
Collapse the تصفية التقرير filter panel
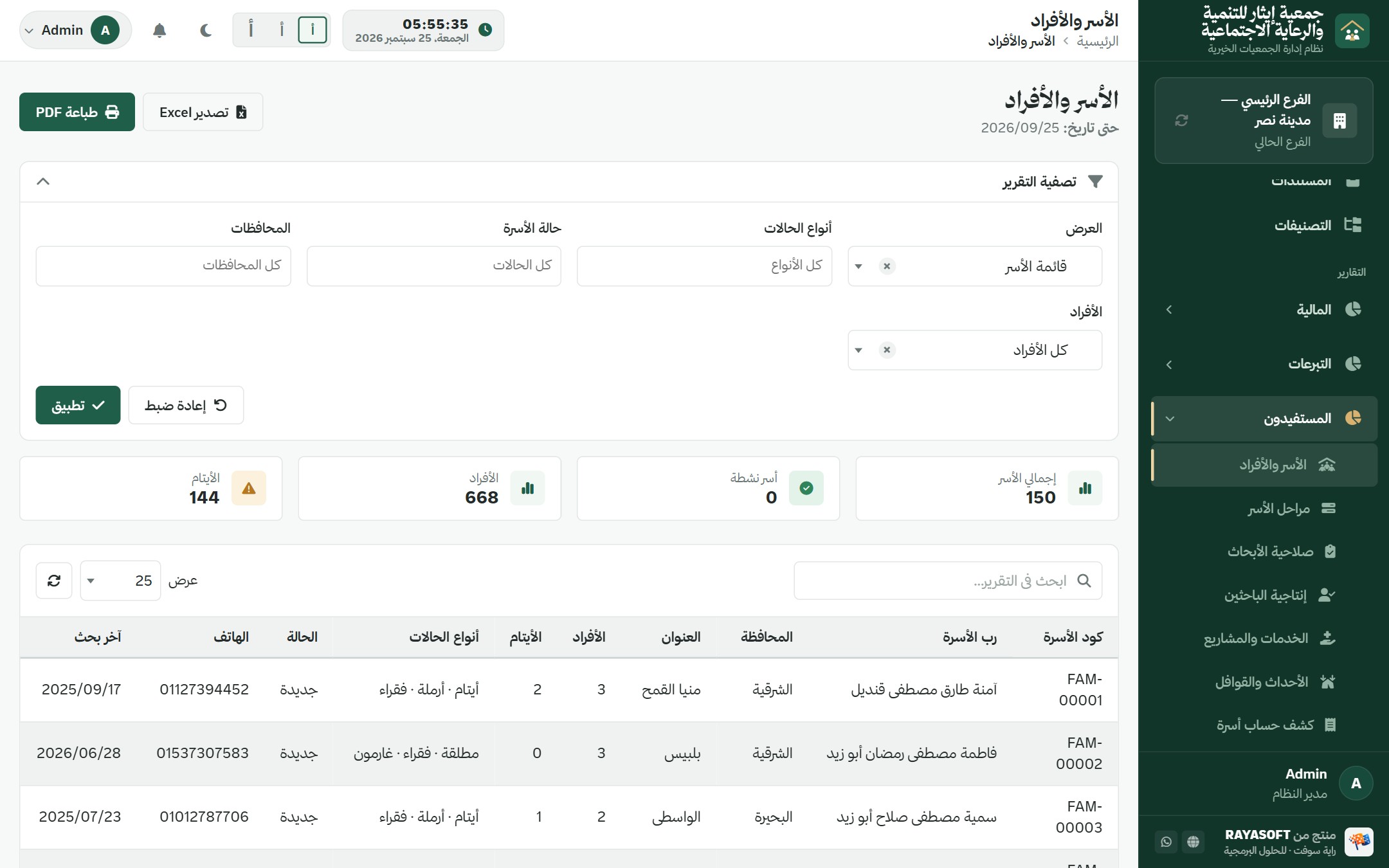pyautogui.click(x=43, y=181)
